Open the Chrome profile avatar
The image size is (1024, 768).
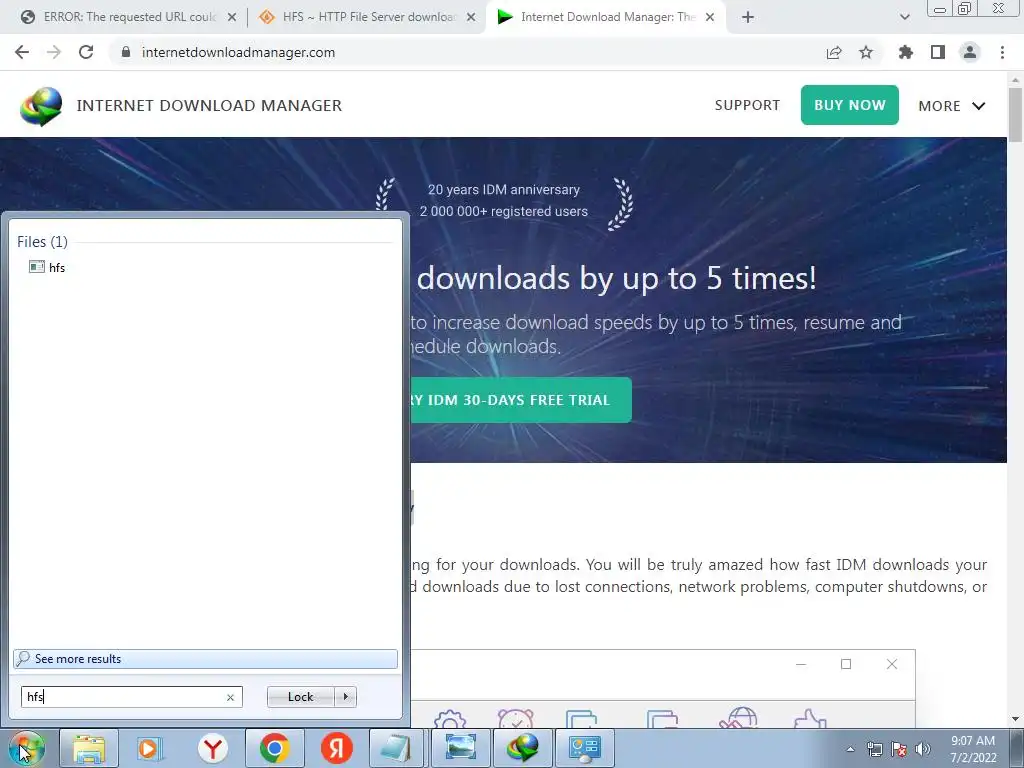click(970, 52)
